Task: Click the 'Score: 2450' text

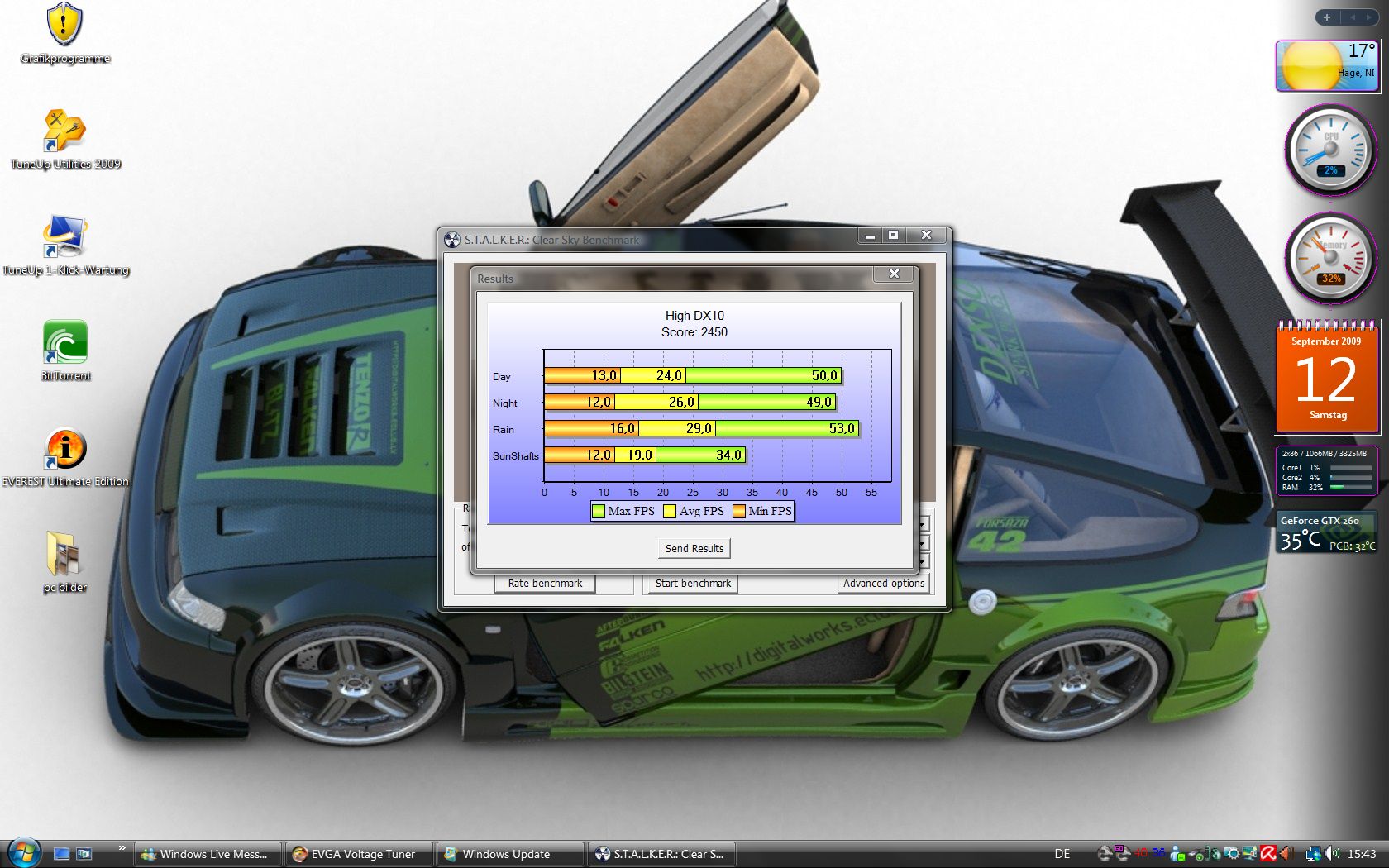Action: pyautogui.click(x=694, y=332)
